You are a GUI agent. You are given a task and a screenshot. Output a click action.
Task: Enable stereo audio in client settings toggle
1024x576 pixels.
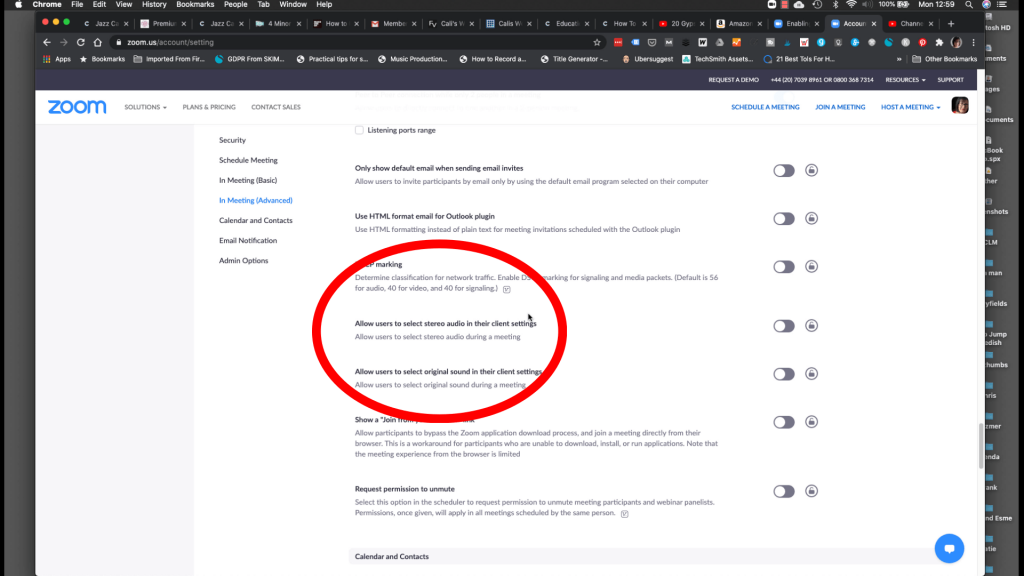pyautogui.click(x=783, y=326)
